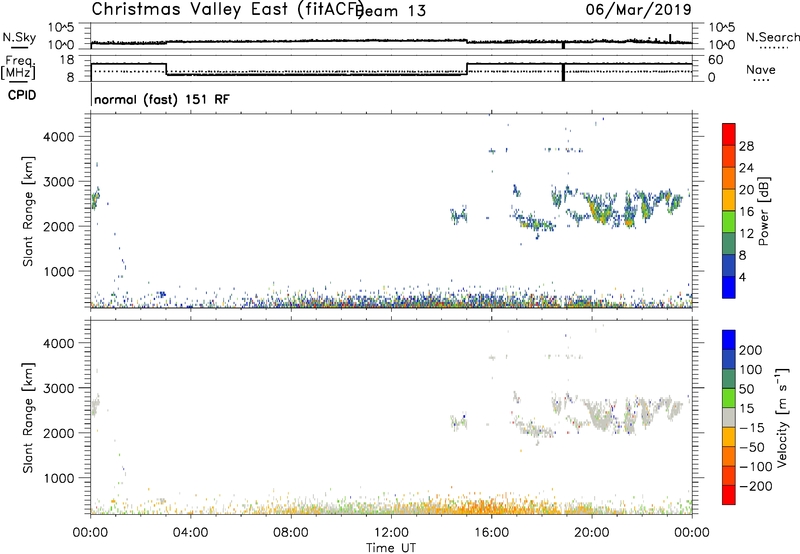Click the red bottom swatch of velocity colorbar

tap(729, 495)
